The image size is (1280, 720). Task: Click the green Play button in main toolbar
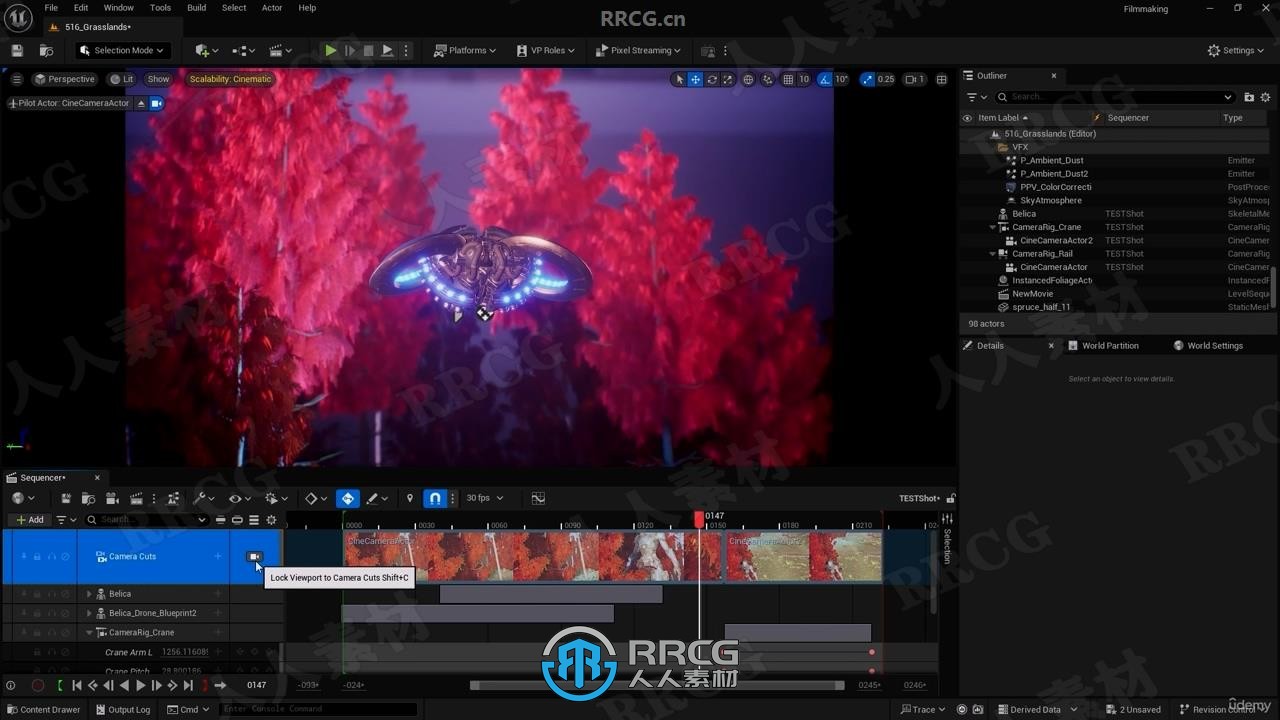[330, 50]
